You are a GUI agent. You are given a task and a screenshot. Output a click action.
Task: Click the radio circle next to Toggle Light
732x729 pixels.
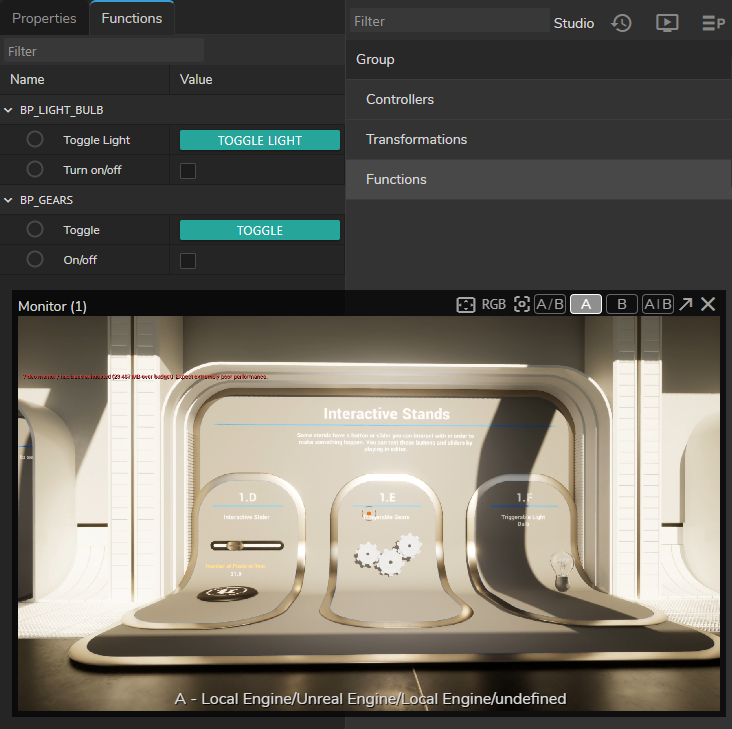coord(35,140)
